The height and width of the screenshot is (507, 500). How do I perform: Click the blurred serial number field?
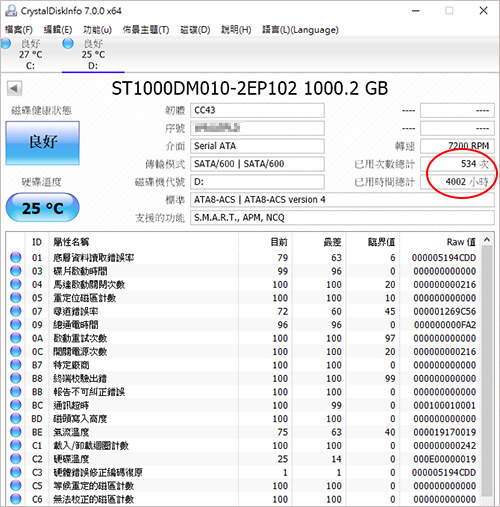pyautogui.click(x=257, y=128)
